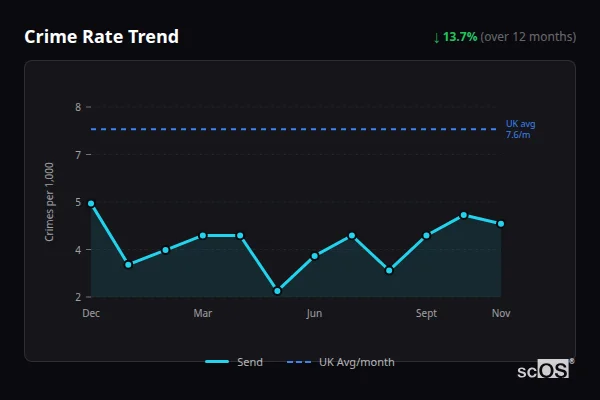Click the '(over 12 months)' text

528,37
